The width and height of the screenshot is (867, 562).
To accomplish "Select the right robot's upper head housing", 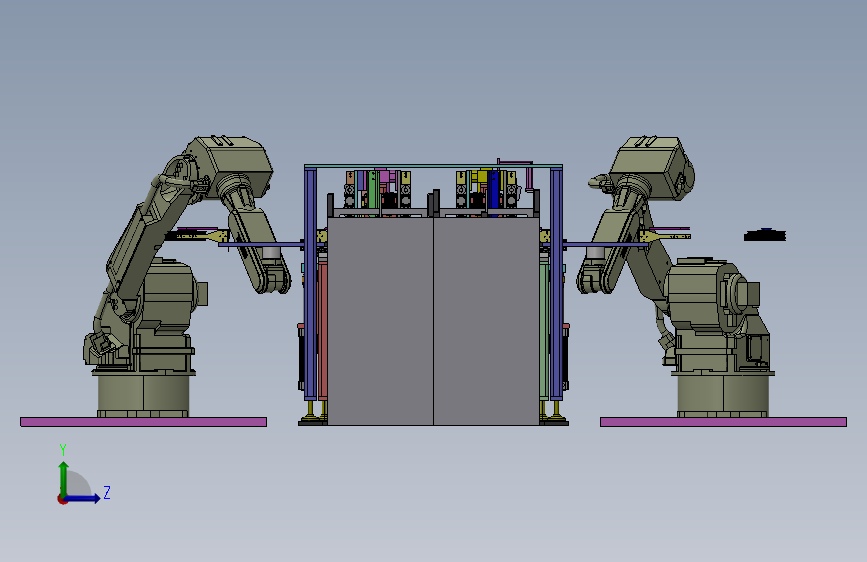I will (652, 165).
